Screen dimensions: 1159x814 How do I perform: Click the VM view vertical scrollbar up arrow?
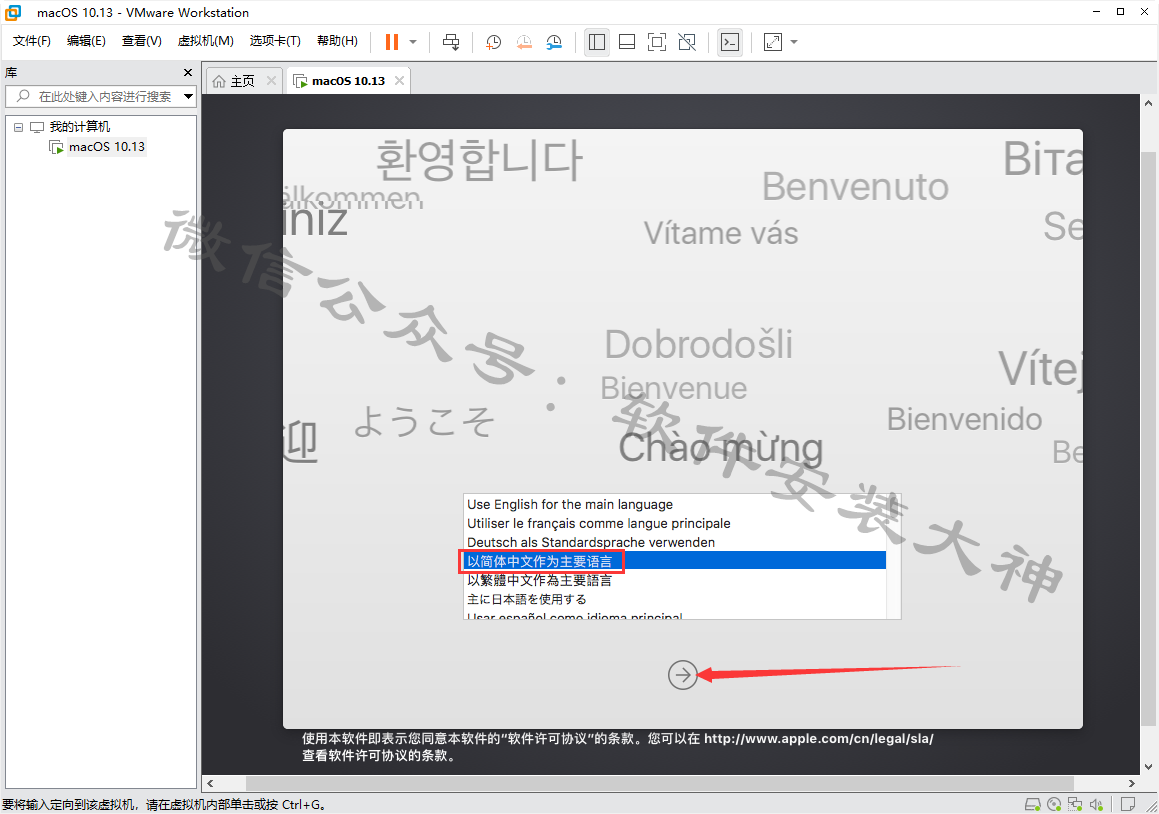1148,104
